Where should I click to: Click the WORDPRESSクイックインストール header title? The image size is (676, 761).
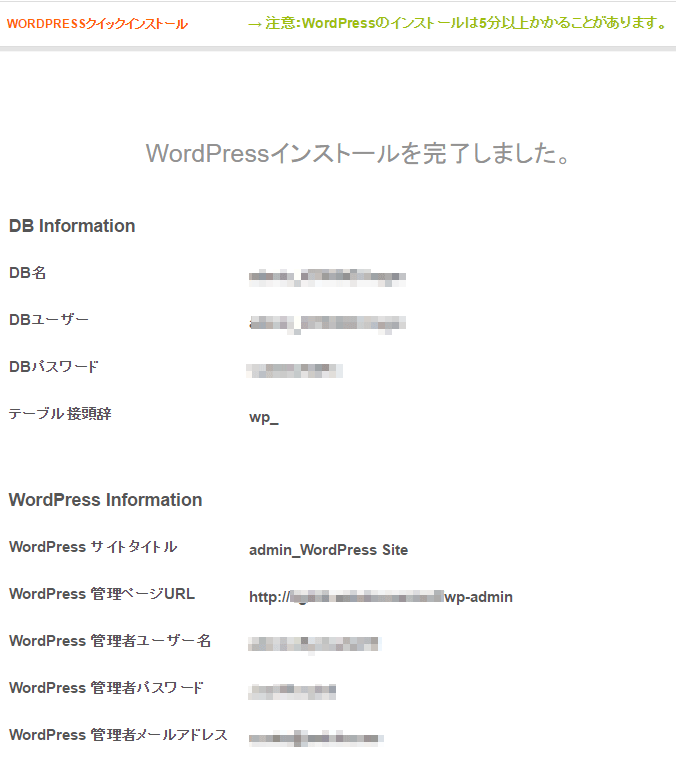(x=97, y=24)
